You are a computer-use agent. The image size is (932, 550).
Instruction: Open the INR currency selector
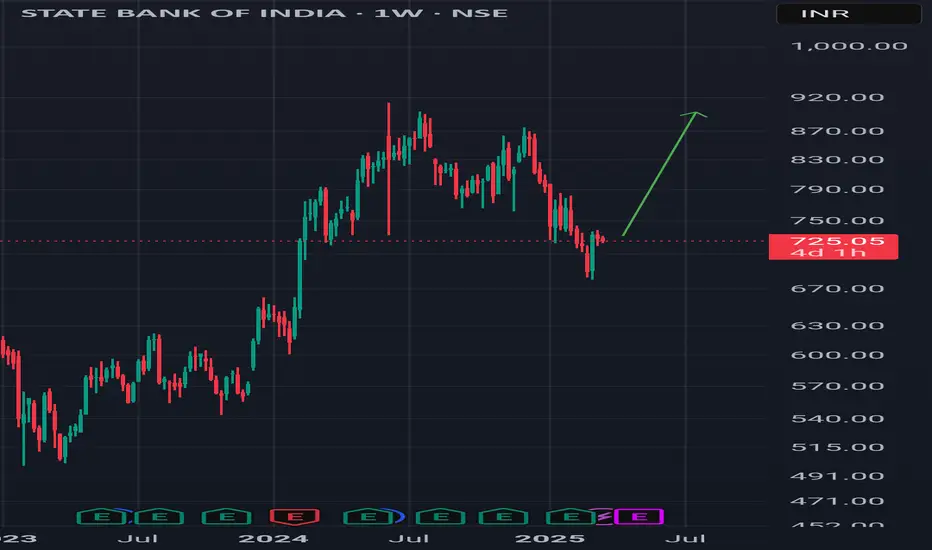click(x=849, y=13)
